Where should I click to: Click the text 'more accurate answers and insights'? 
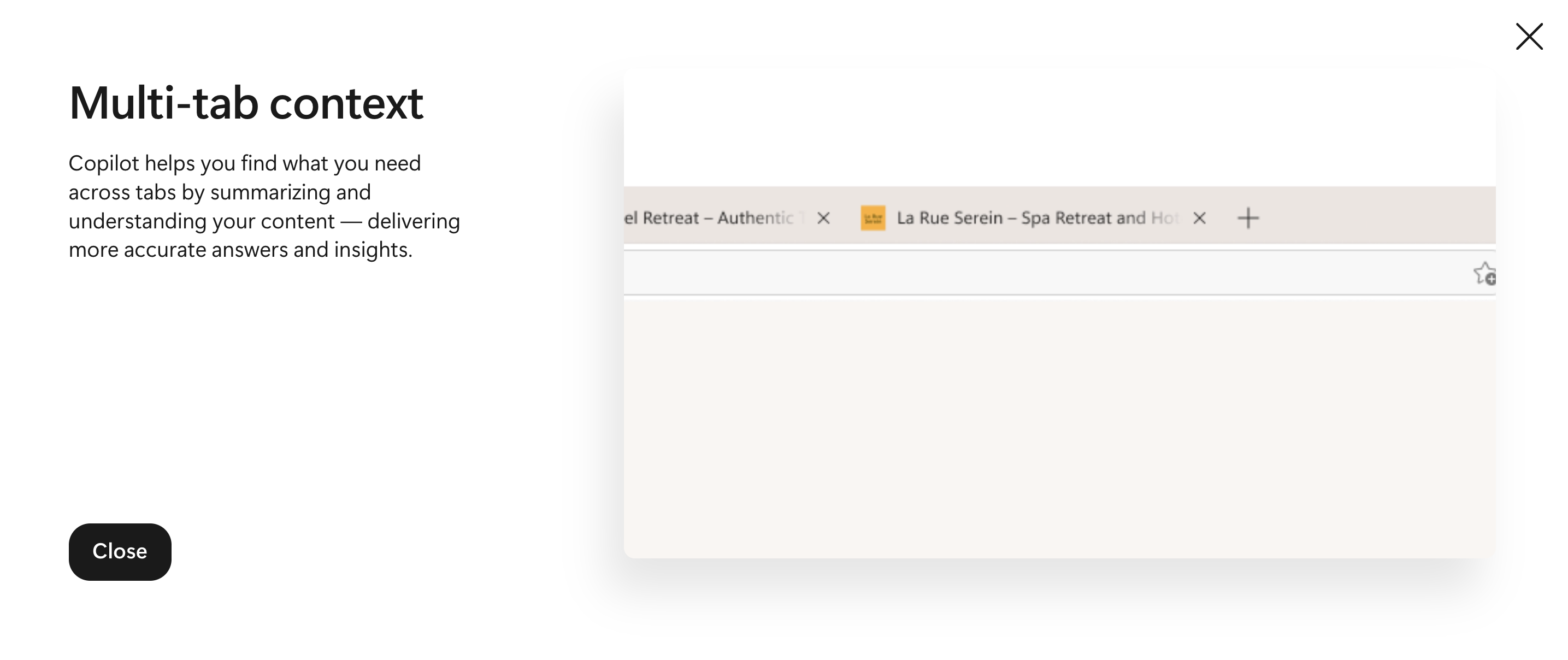pyautogui.click(x=240, y=250)
